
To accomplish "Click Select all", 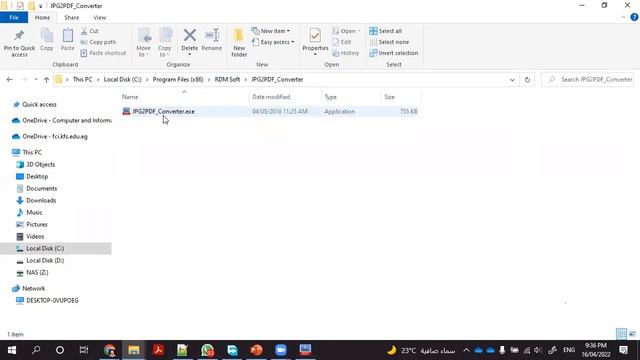I will [x=386, y=31].
